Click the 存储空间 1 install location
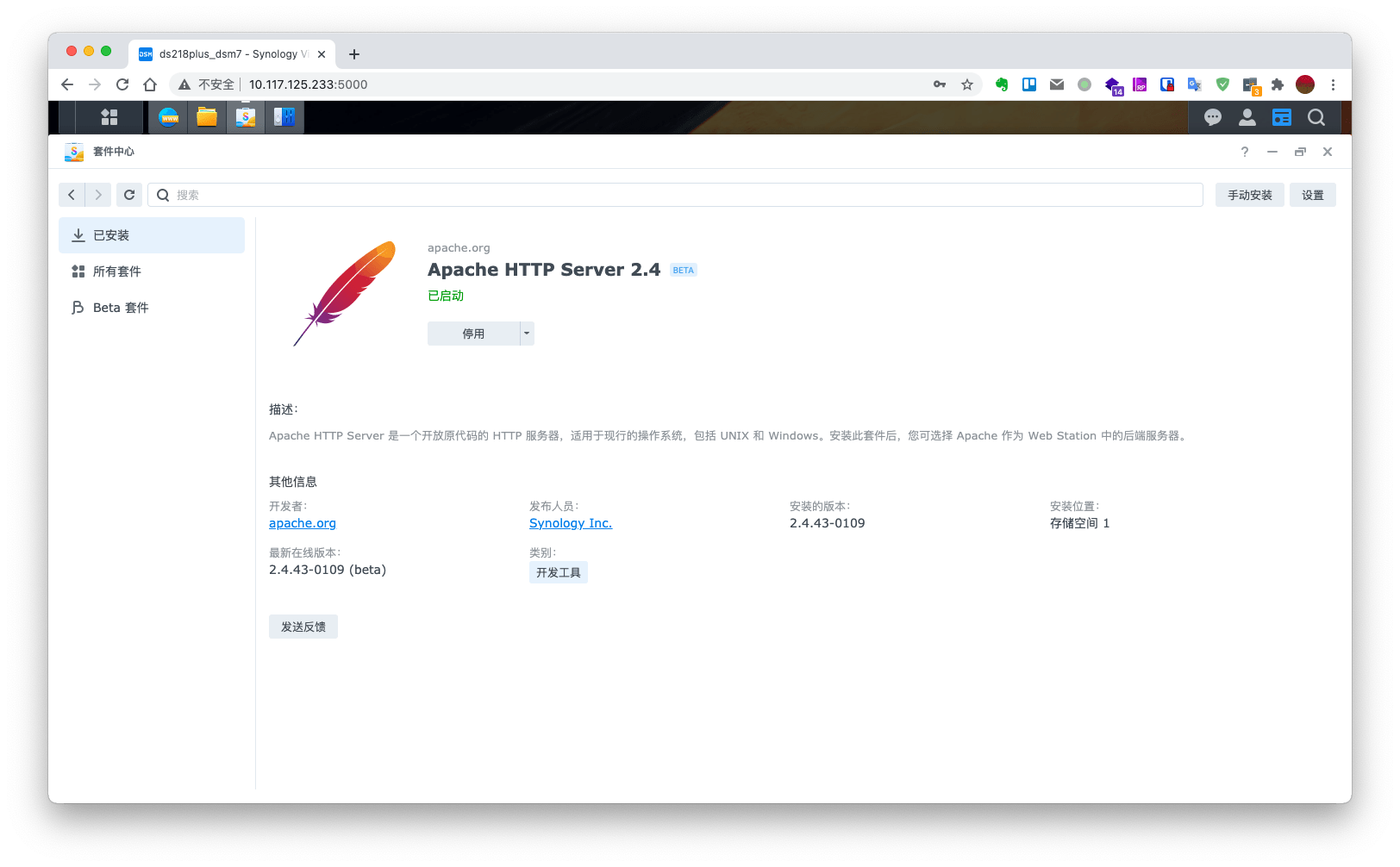This screenshot has width=1400, height=867. coord(1080,523)
